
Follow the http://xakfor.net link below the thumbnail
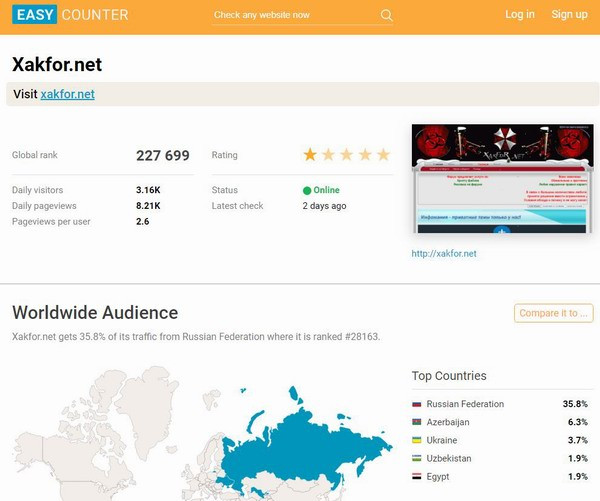tap(444, 253)
